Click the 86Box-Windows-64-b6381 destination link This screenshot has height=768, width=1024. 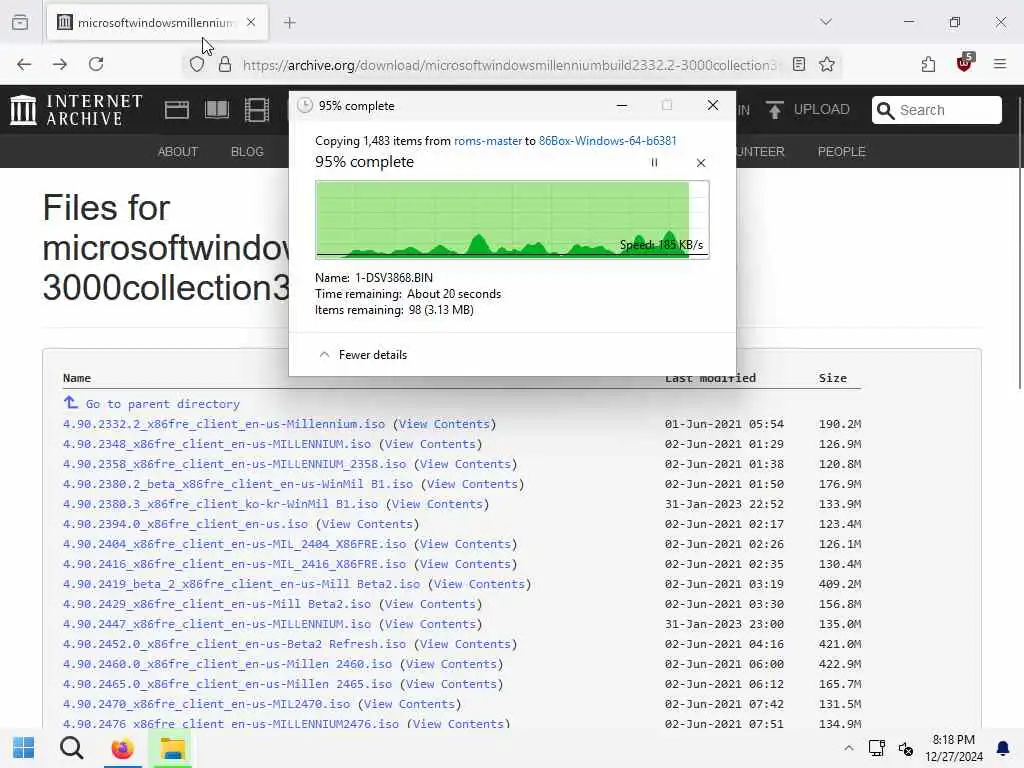(x=607, y=141)
